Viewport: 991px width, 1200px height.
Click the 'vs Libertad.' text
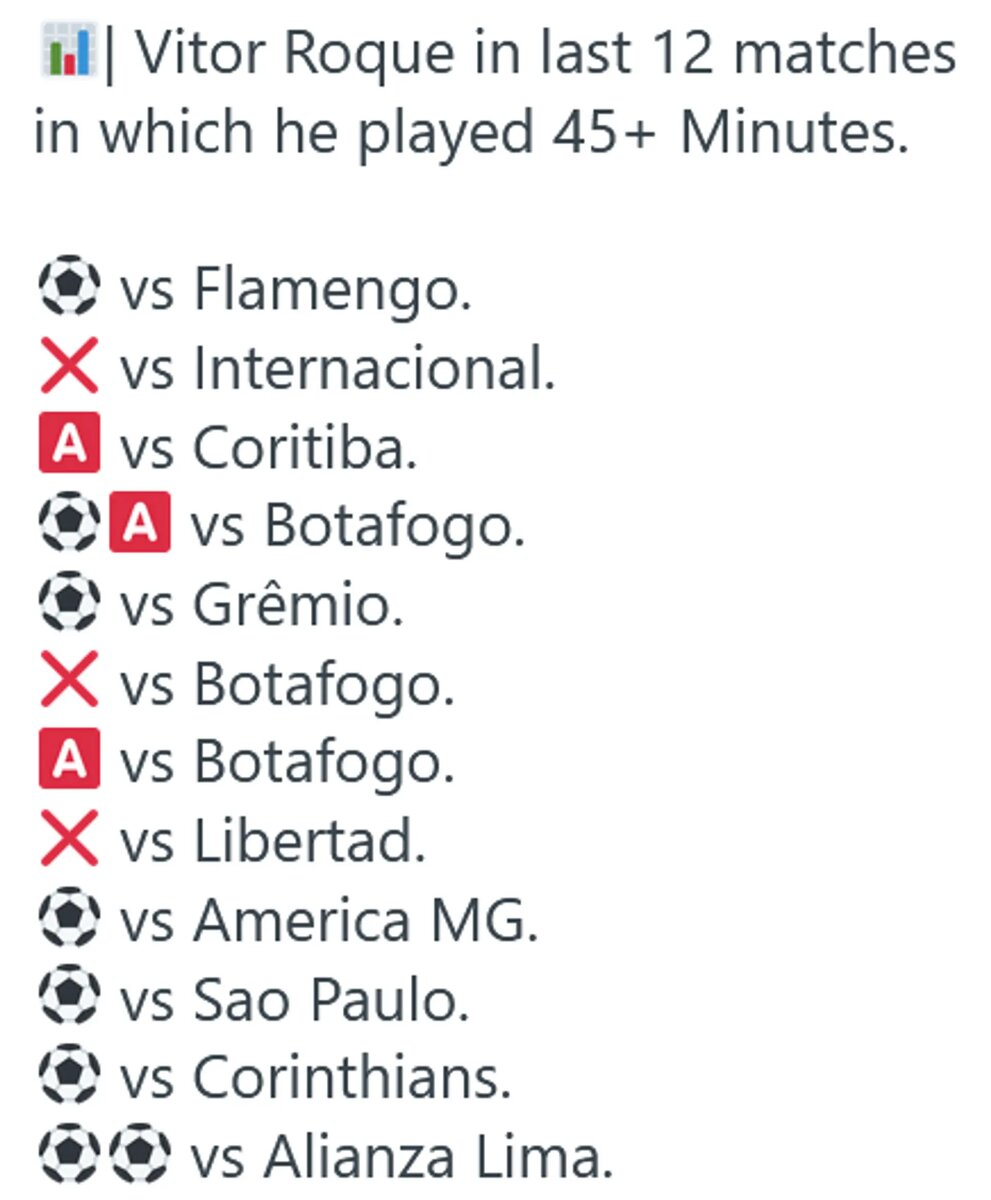coord(273,842)
